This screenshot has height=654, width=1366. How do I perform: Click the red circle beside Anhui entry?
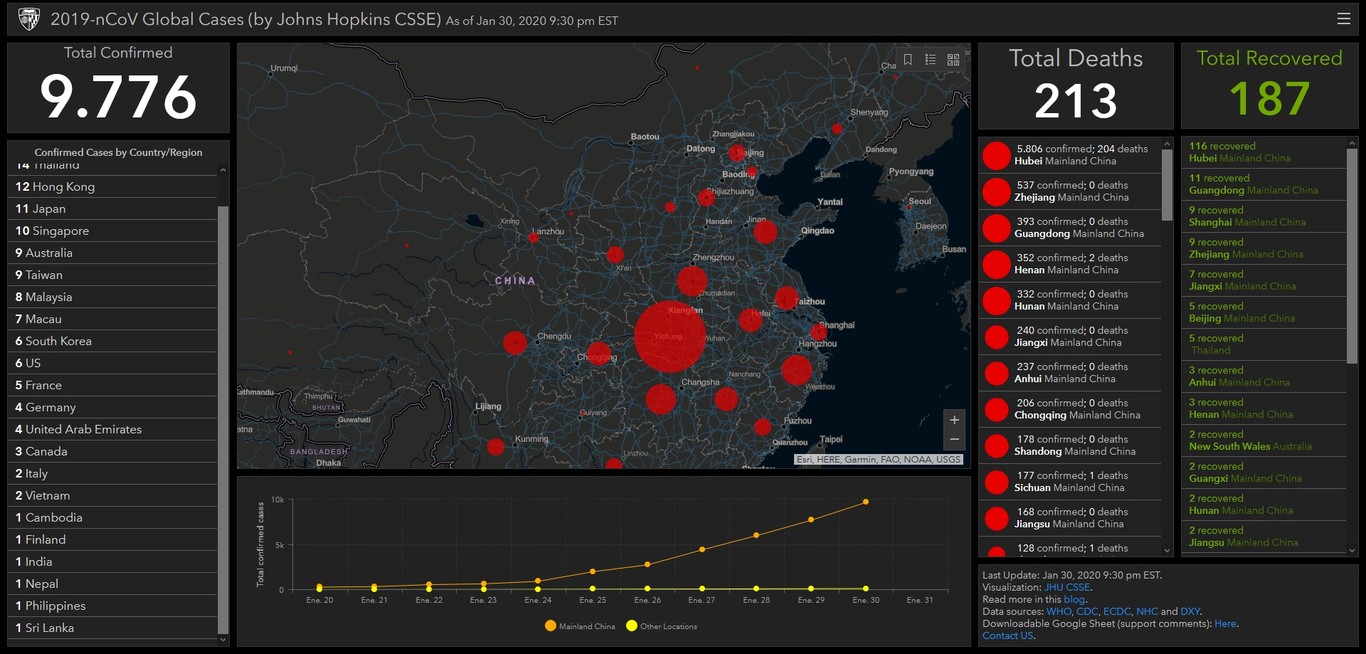pyautogui.click(x=996, y=373)
